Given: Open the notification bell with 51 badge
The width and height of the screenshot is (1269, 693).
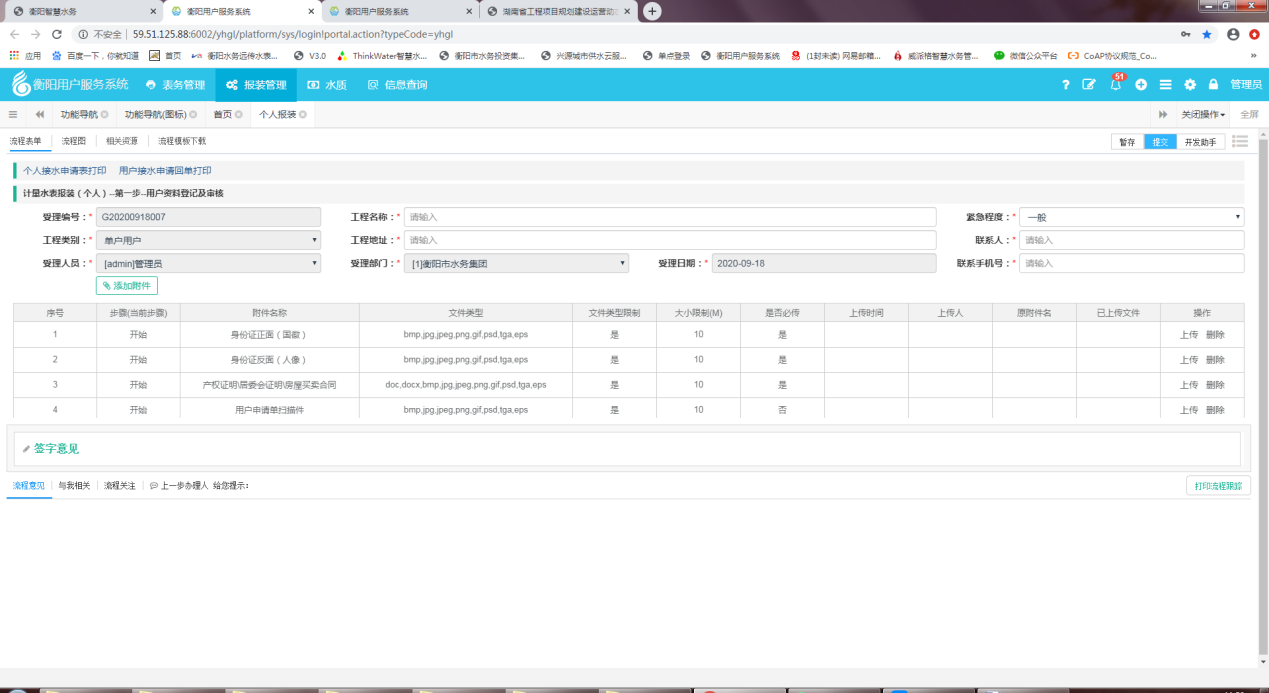Looking at the screenshot, I should tap(1116, 85).
